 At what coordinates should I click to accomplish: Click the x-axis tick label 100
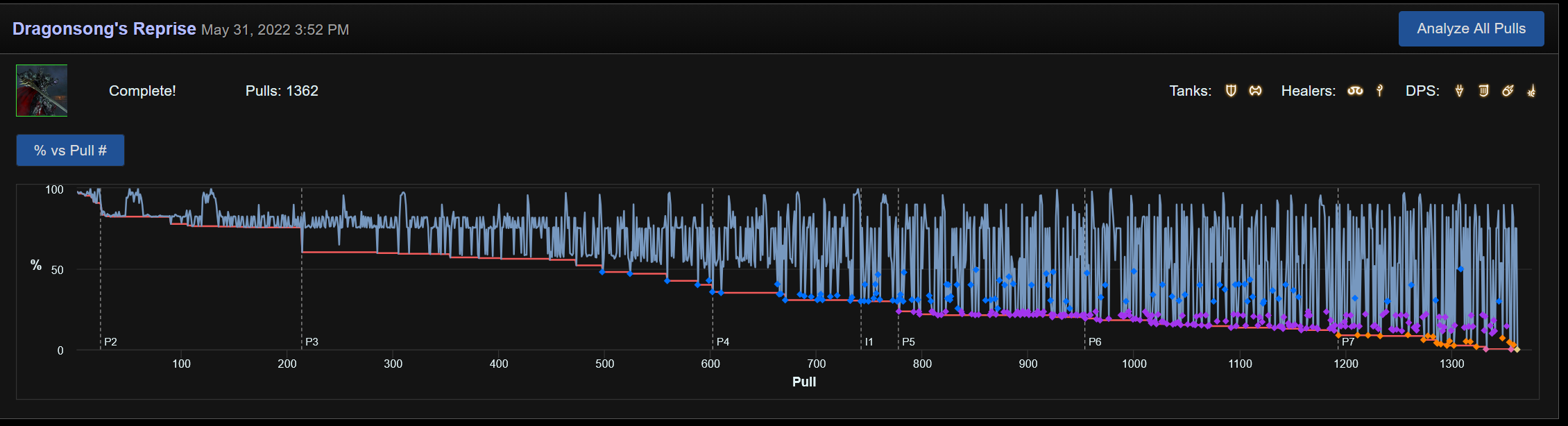tap(181, 364)
